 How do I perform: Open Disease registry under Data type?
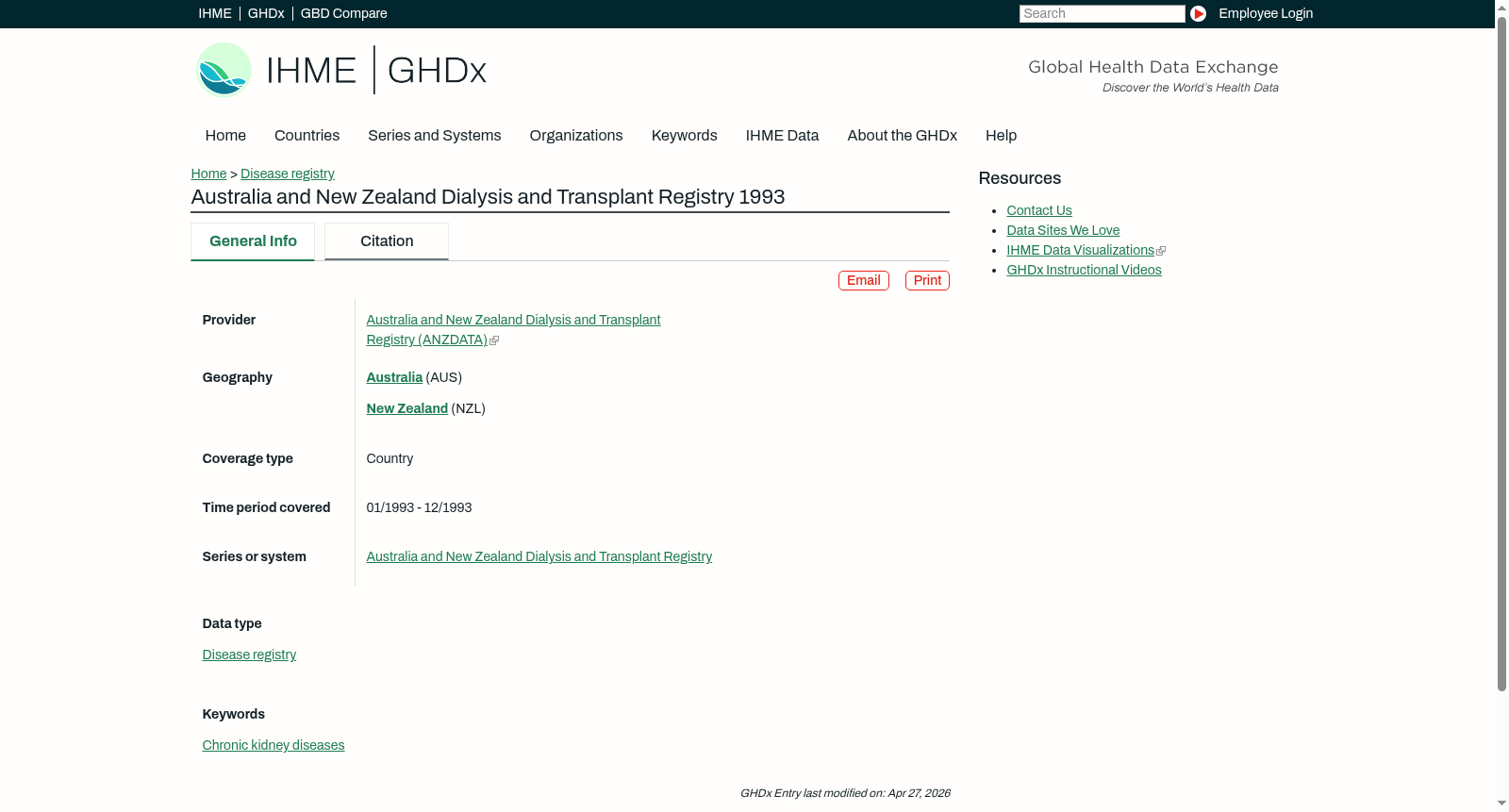coord(249,655)
